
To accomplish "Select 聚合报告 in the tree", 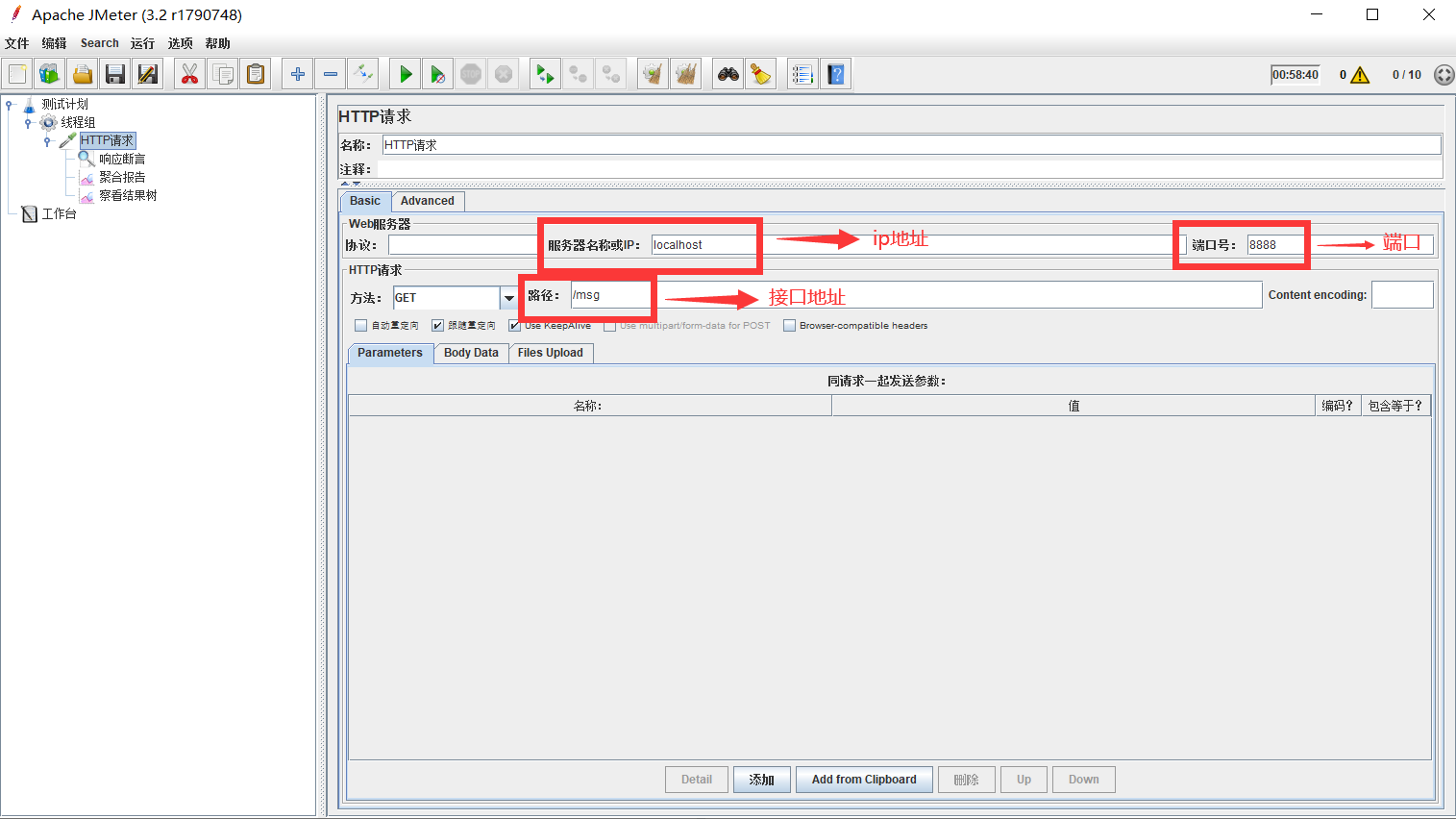I will point(122,178).
